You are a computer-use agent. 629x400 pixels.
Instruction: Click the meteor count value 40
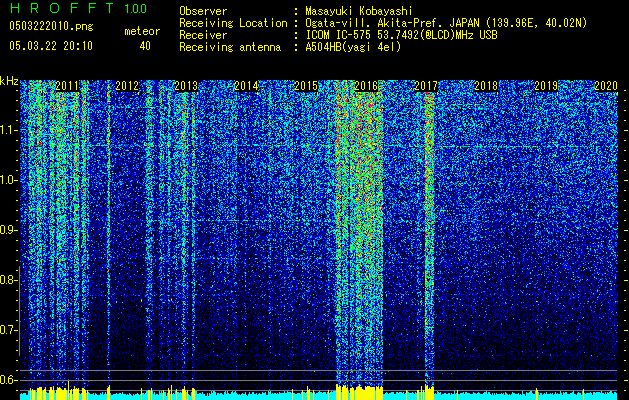[145, 46]
